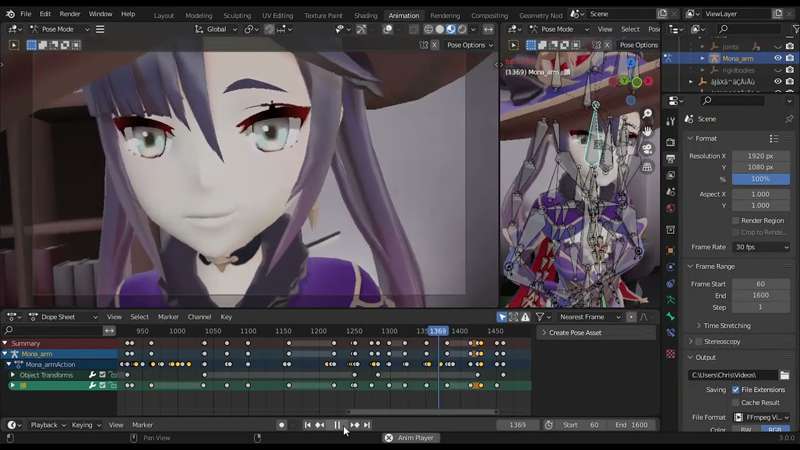Screen dimensions: 800x450
Task: Open the Channel menu in Dope Sheet
Action: coord(199,317)
